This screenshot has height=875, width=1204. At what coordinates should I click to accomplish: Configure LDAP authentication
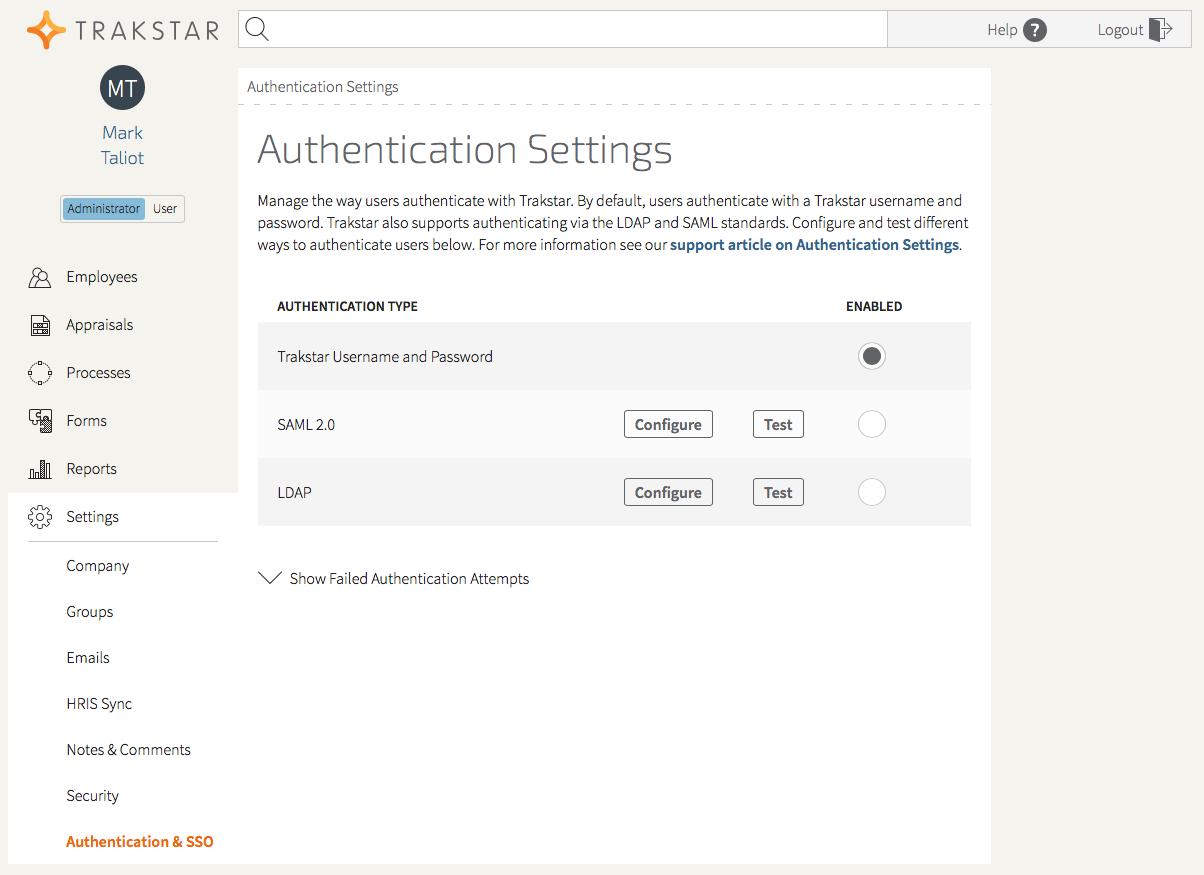click(x=668, y=492)
